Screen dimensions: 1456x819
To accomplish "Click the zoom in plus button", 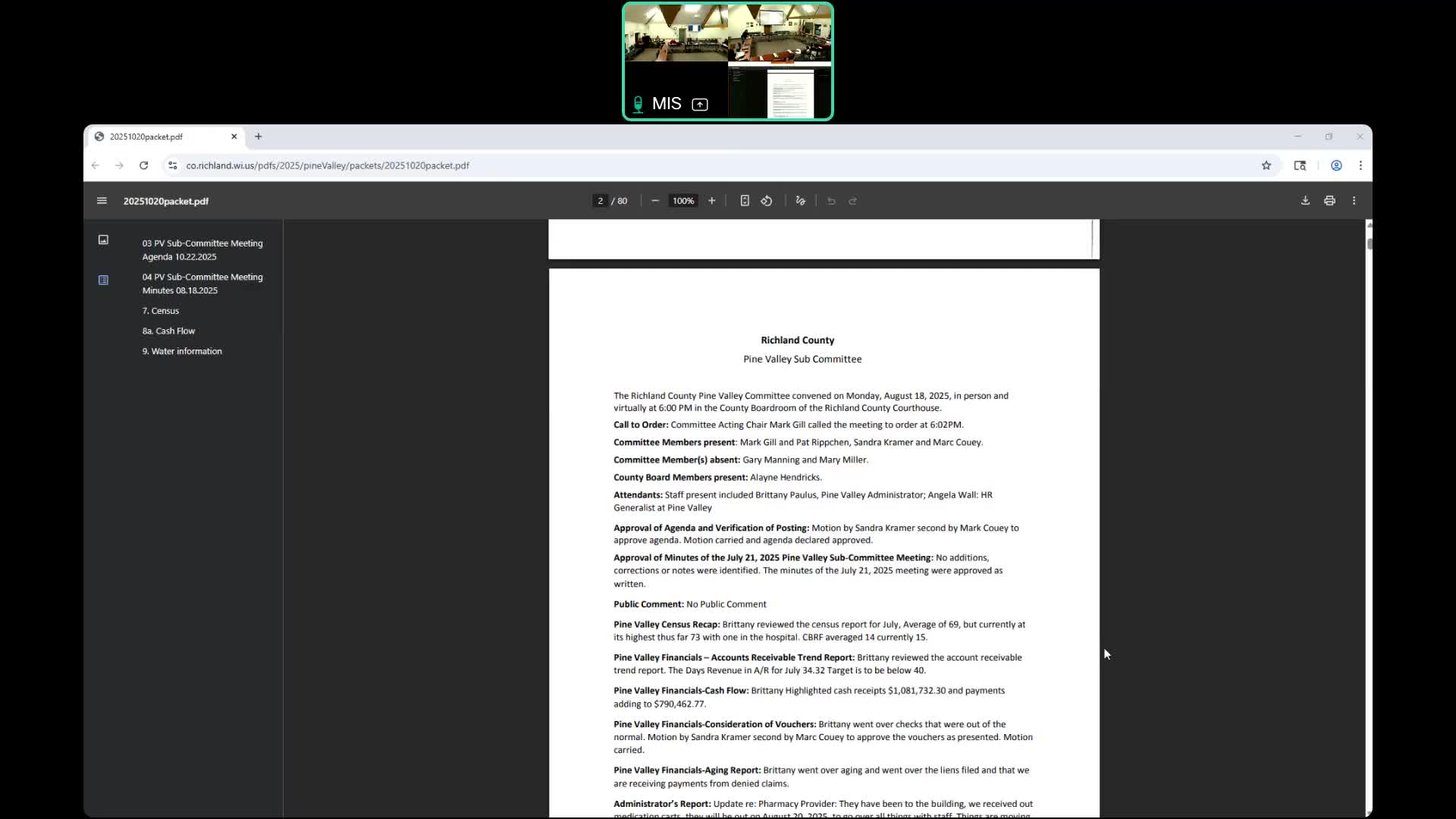I will 711,201.
